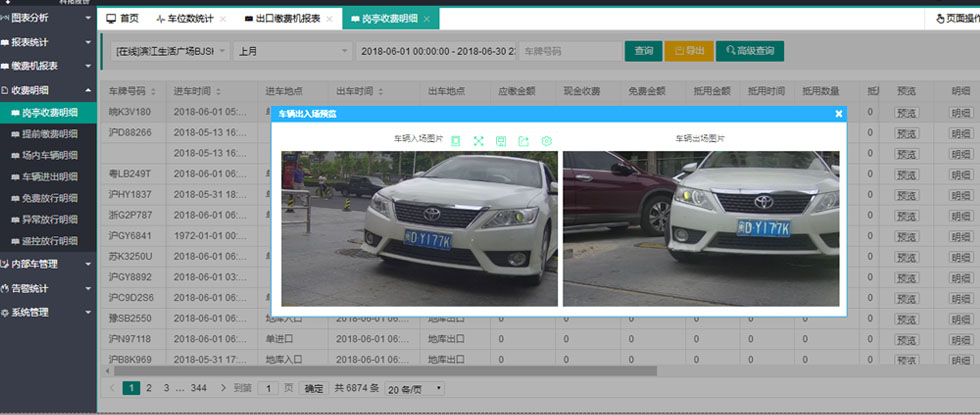Image resolution: width=980 pixels, height=415 pixels.
Task: Click the orange 导出 export button
Action: pos(689,51)
